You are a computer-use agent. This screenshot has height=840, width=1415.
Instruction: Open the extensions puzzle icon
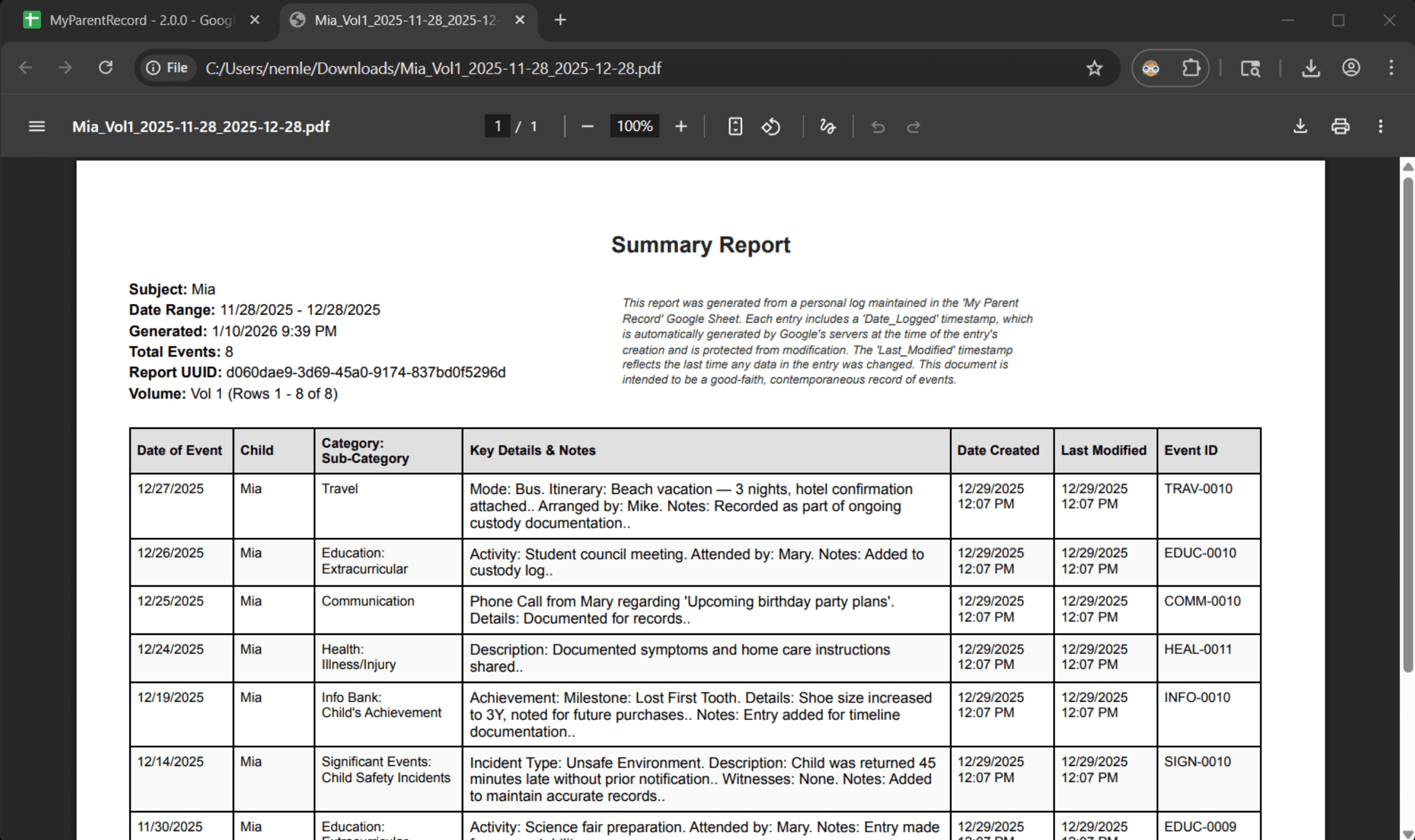tap(1191, 68)
